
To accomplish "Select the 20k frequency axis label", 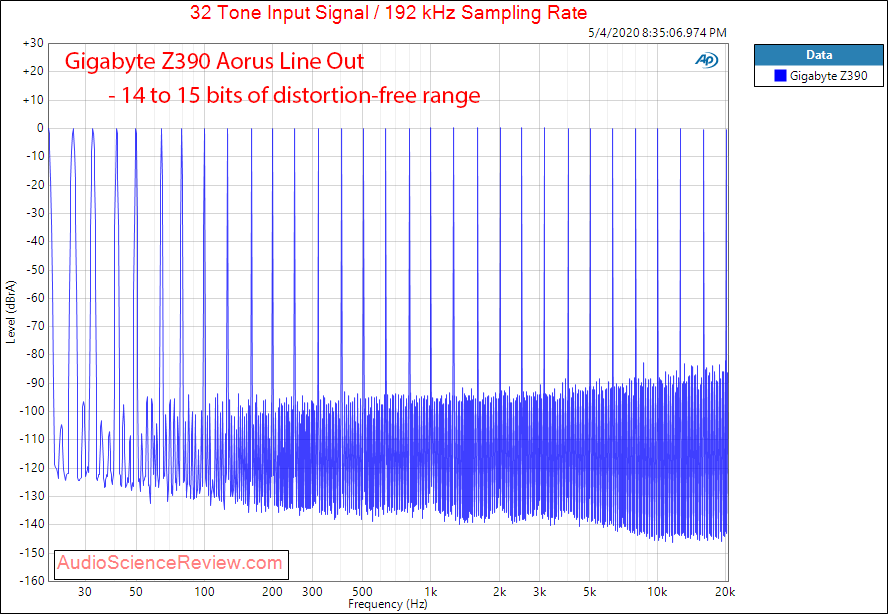I will click(x=725, y=592).
